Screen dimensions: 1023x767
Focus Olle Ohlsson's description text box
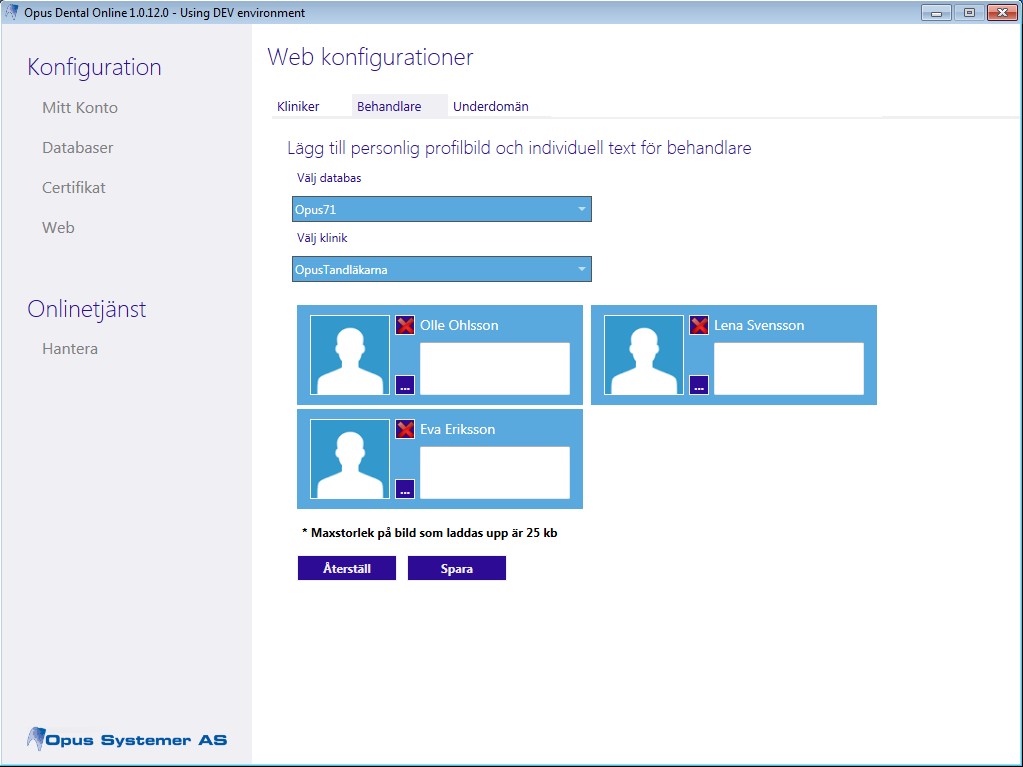coord(495,368)
